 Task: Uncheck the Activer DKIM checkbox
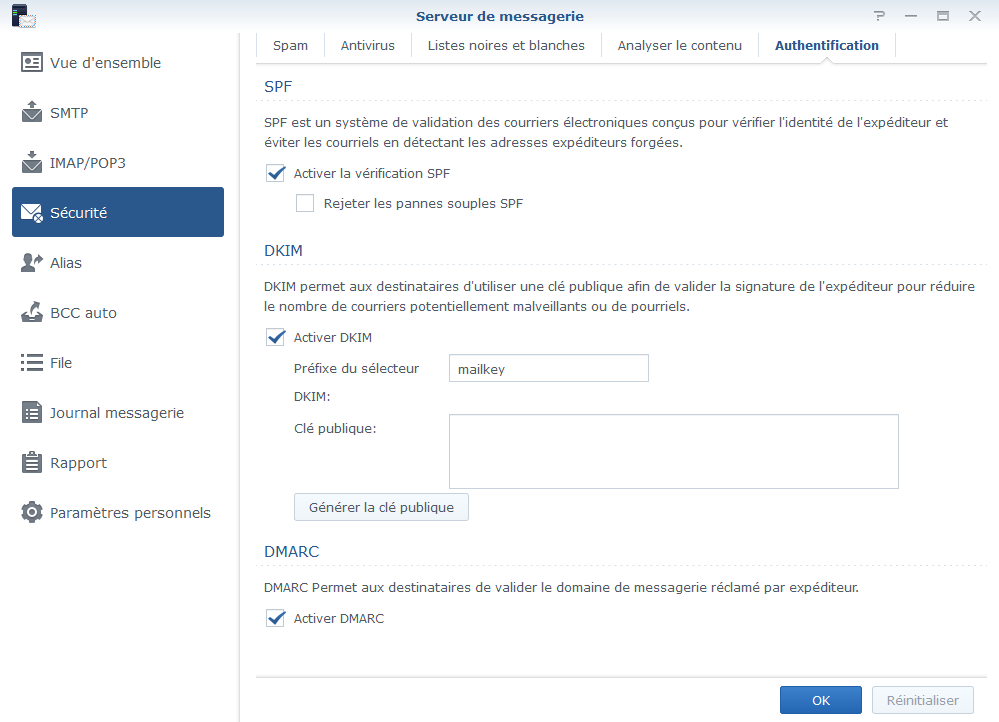(x=276, y=338)
